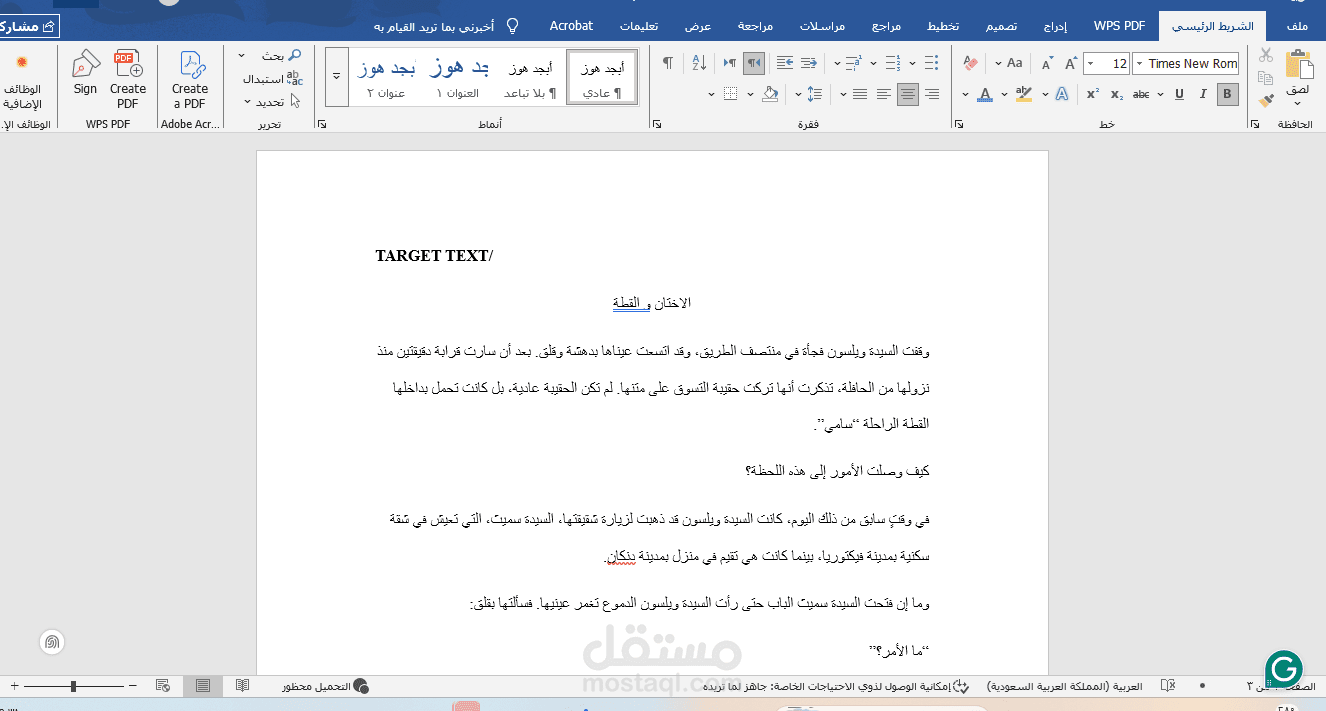Show paragraph marks pilcrow icon
Screen dimensions: 1326x711
coord(668,63)
